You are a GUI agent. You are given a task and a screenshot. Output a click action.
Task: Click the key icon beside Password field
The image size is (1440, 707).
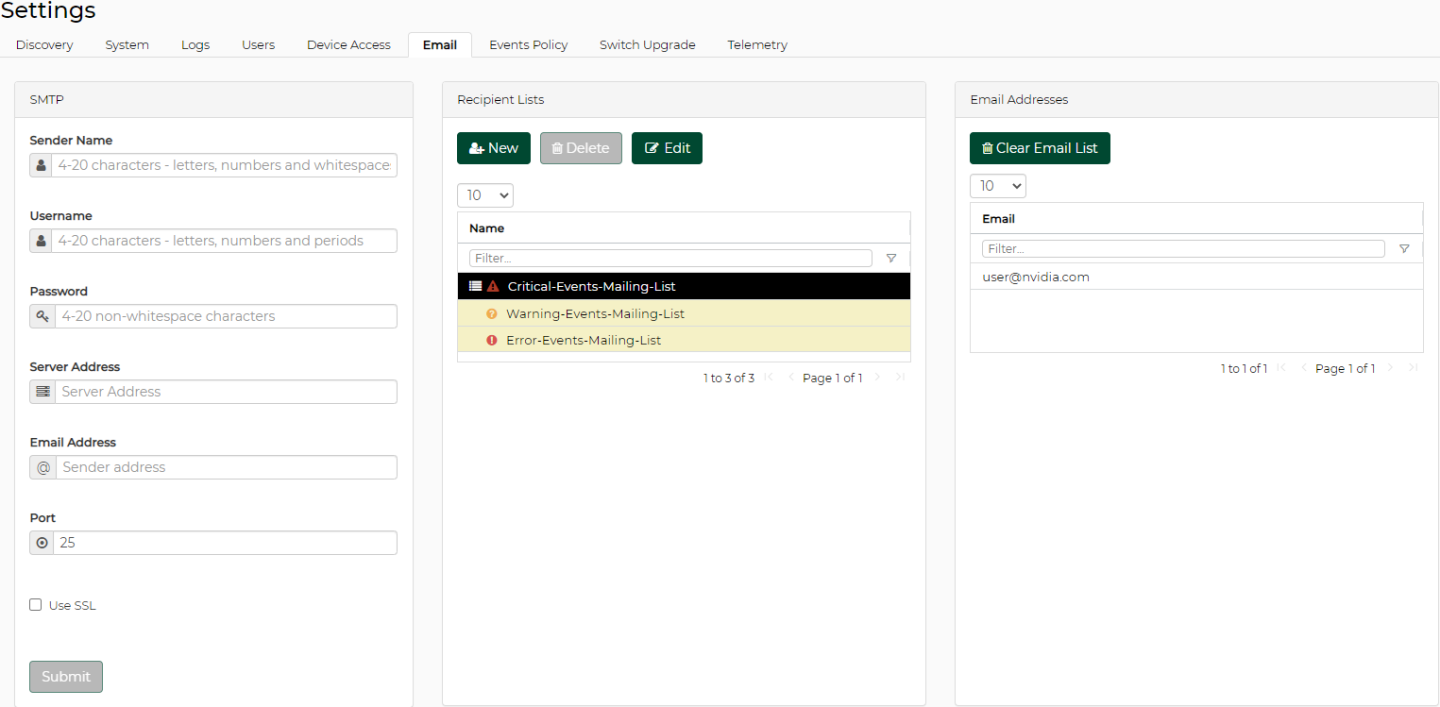point(42,316)
